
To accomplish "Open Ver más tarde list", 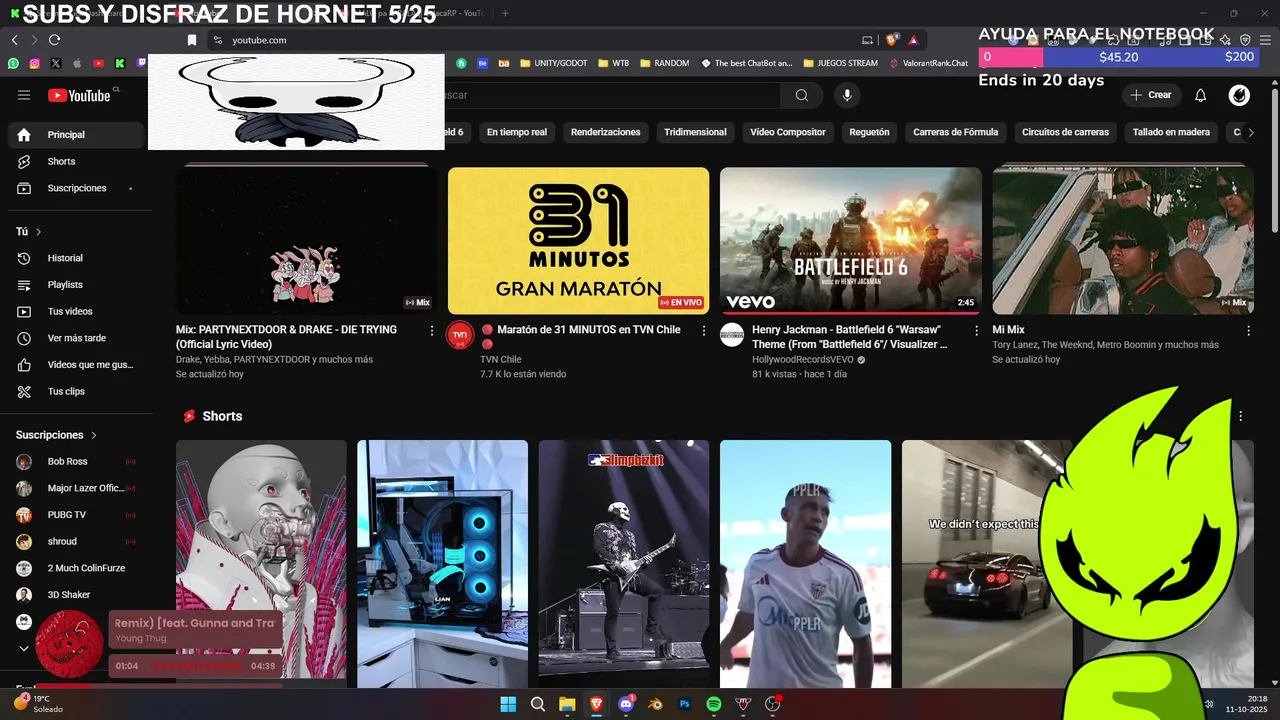I will pyautogui.click(x=77, y=338).
